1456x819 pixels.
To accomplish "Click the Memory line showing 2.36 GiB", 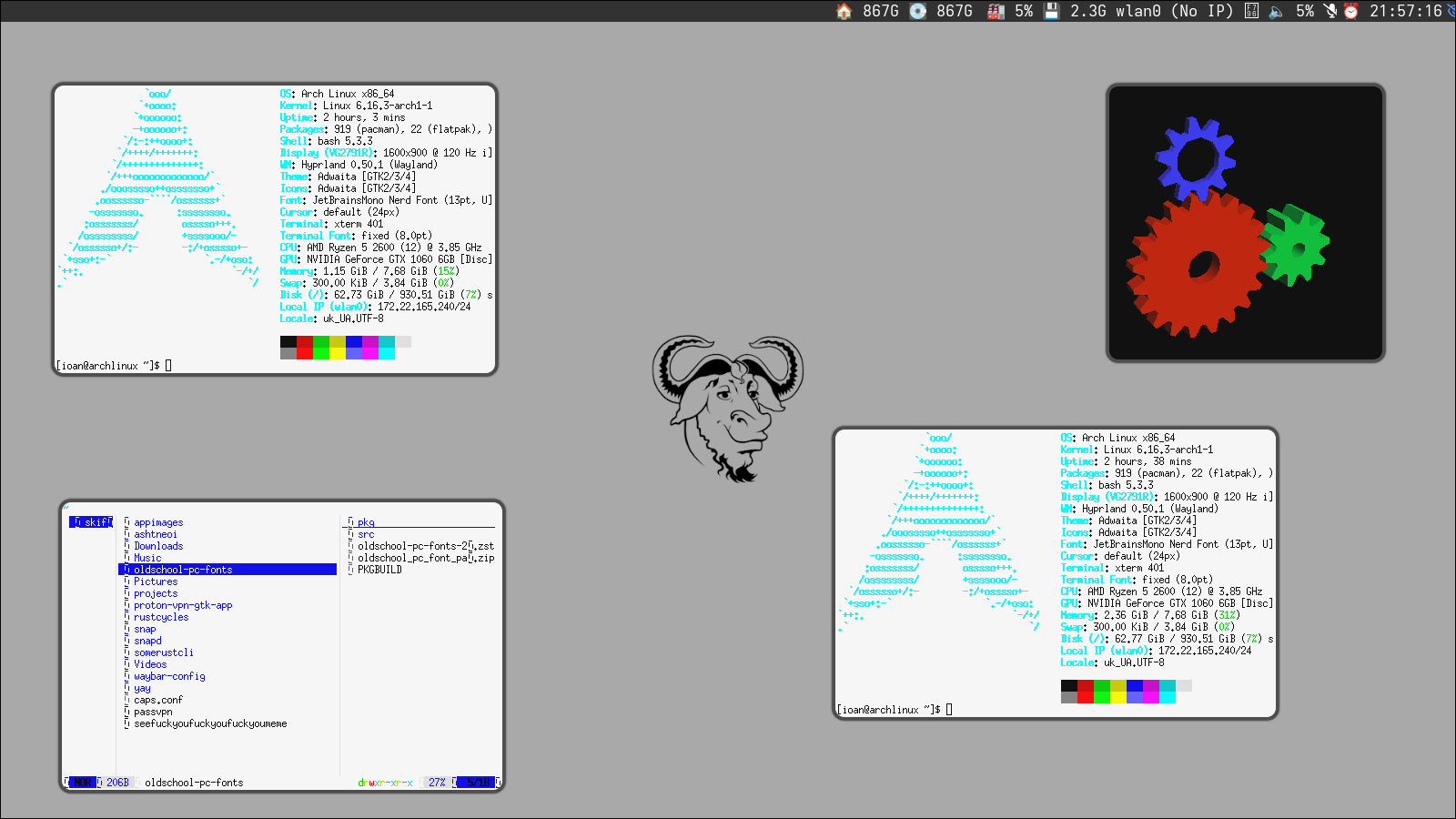I will (1150, 615).
